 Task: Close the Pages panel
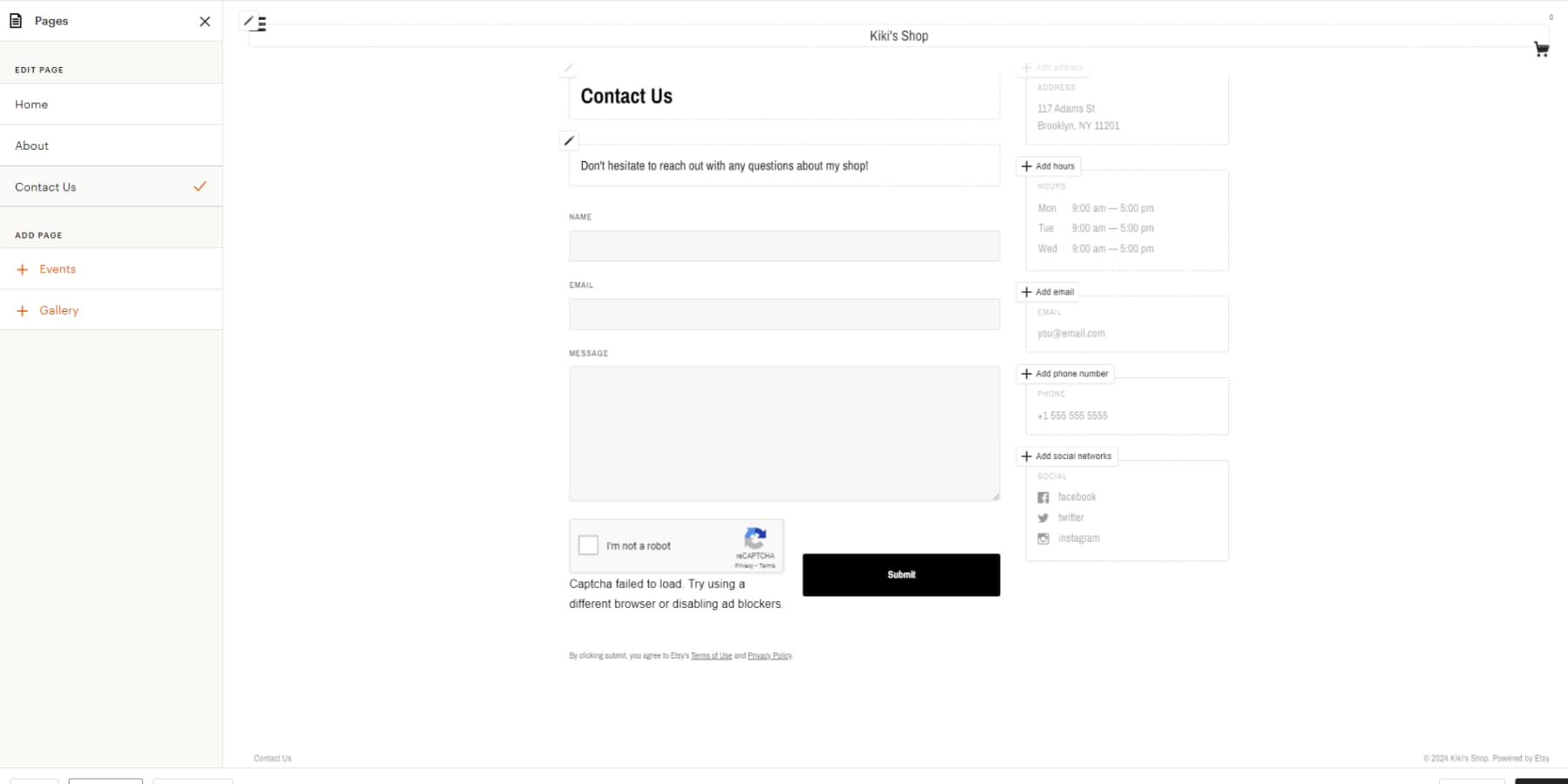204,21
